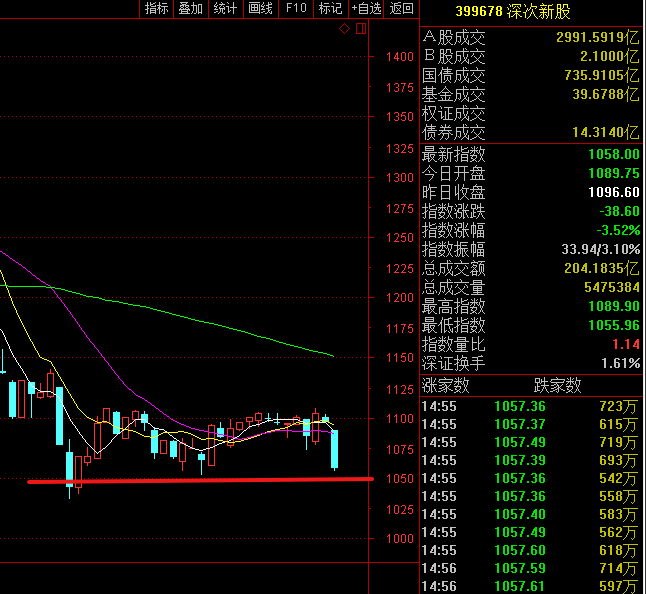The width and height of the screenshot is (646, 594).
Task: Select the 总成交量 value 5475384
Action: point(612,288)
